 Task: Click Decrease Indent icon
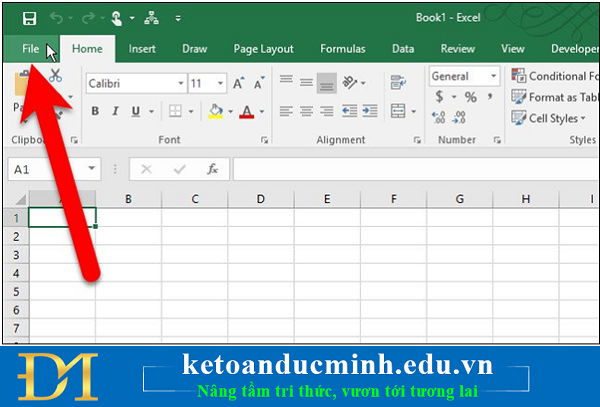tap(349, 111)
